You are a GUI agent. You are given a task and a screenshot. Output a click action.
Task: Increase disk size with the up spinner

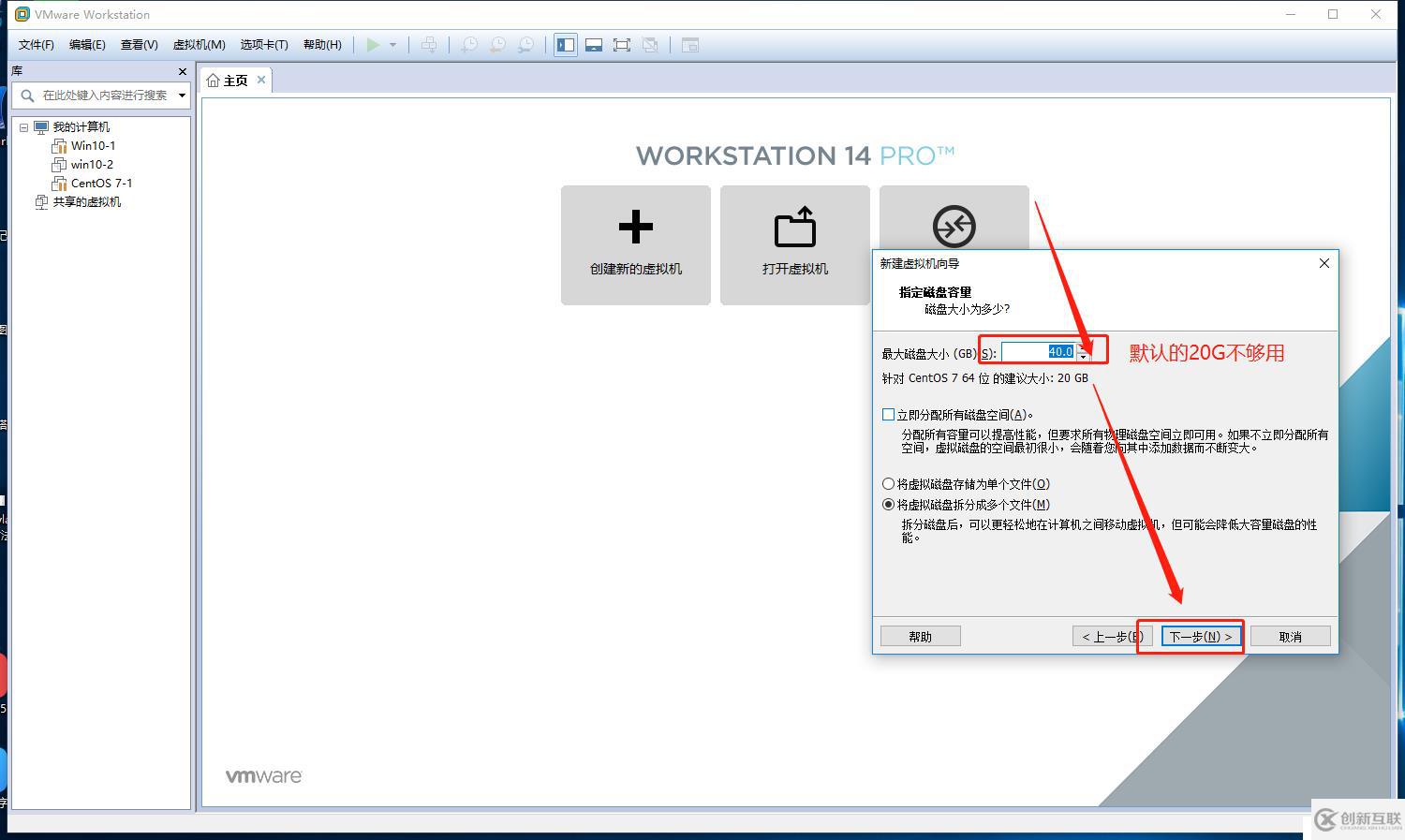coord(1084,348)
